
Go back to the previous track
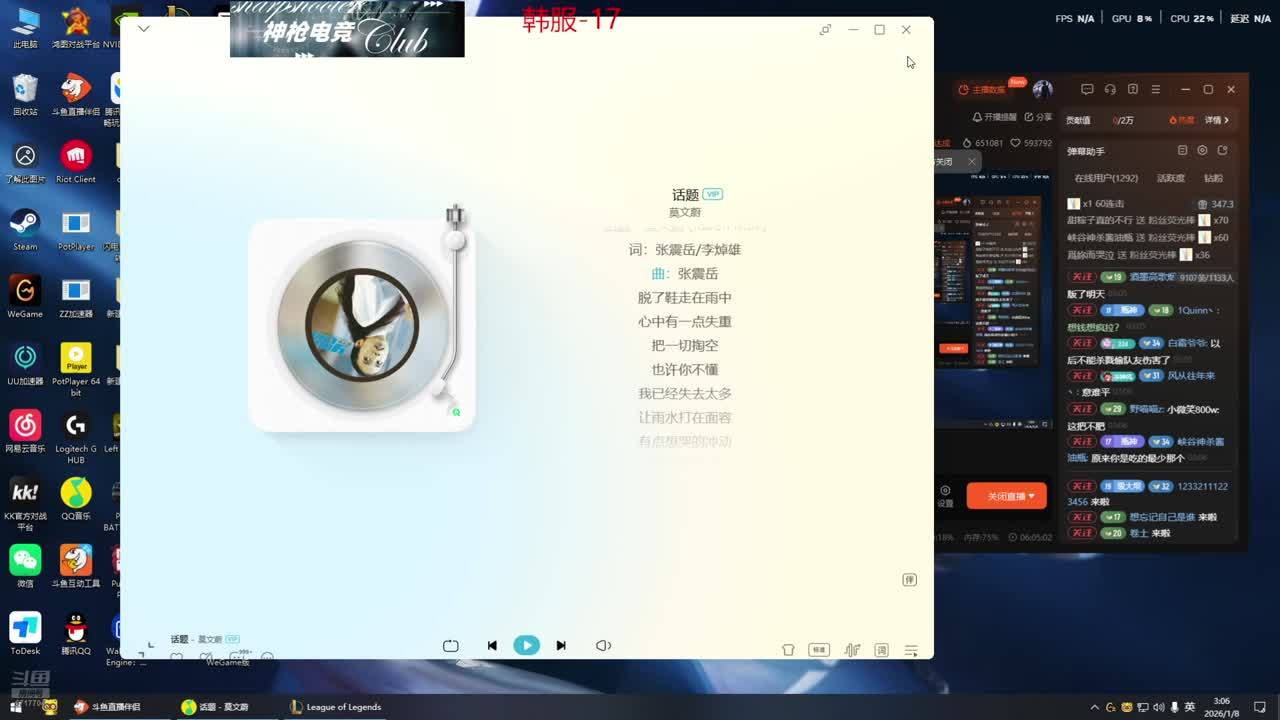492,646
